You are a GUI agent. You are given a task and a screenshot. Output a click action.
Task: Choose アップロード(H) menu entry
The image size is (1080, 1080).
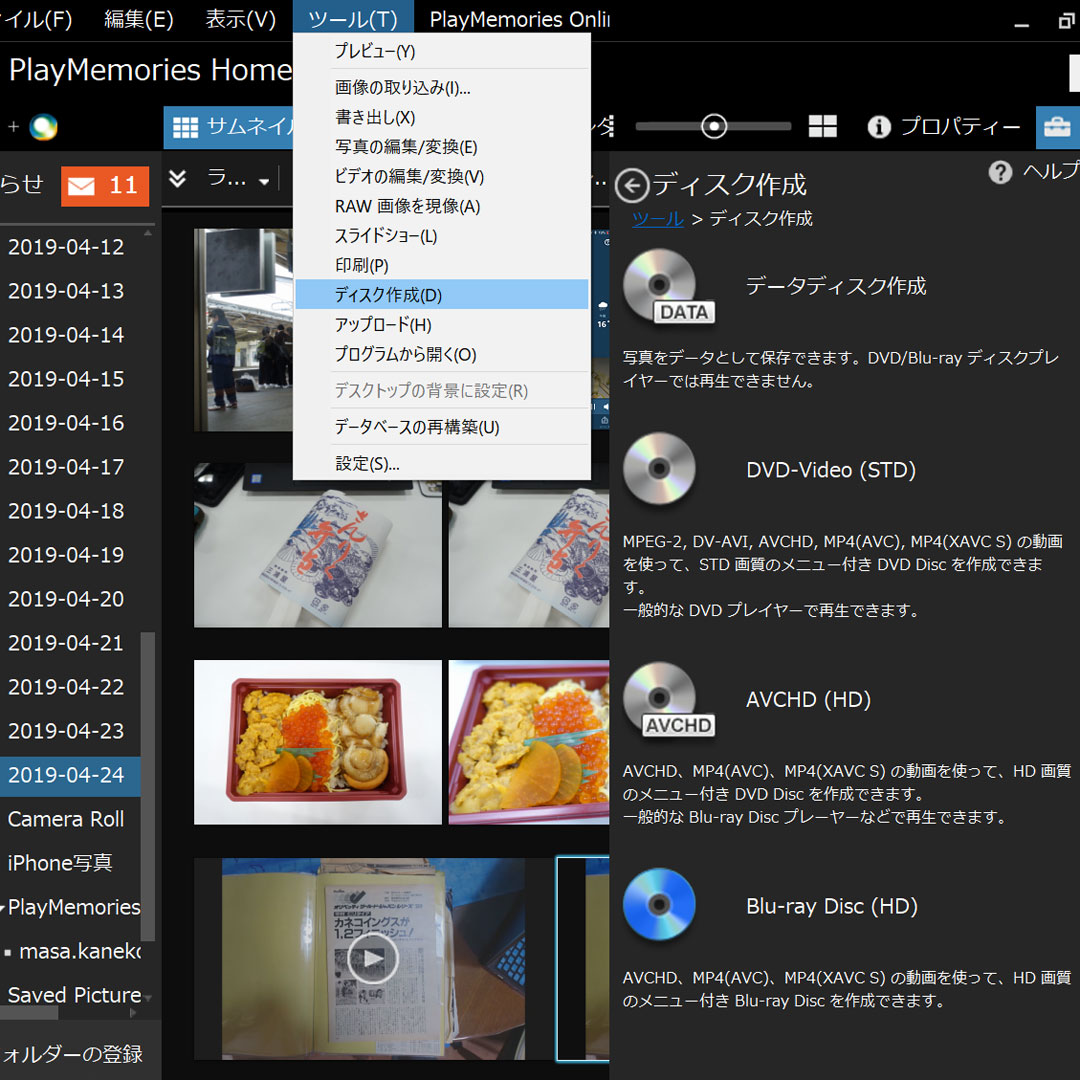pos(442,324)
